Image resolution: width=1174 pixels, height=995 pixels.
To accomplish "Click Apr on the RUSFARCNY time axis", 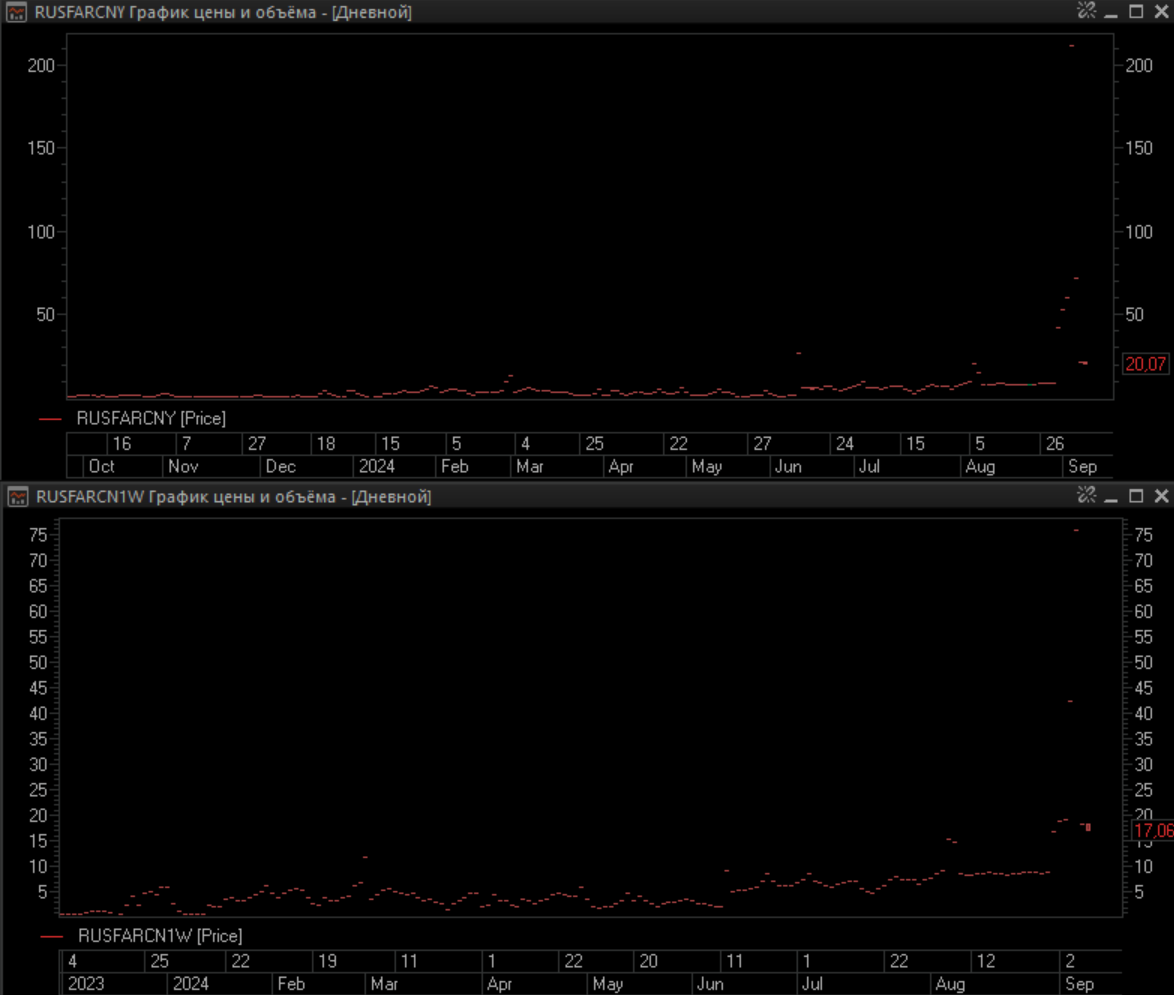I will click(x=621, y=466).
